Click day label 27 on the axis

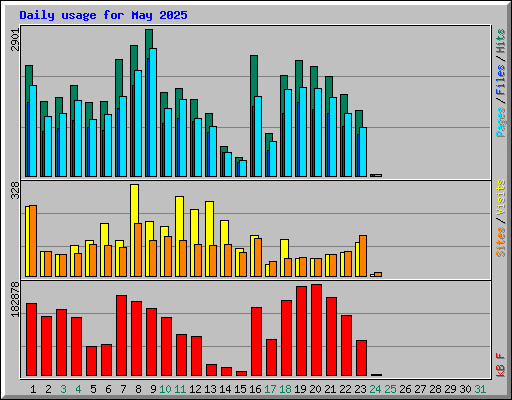point(420,389)
